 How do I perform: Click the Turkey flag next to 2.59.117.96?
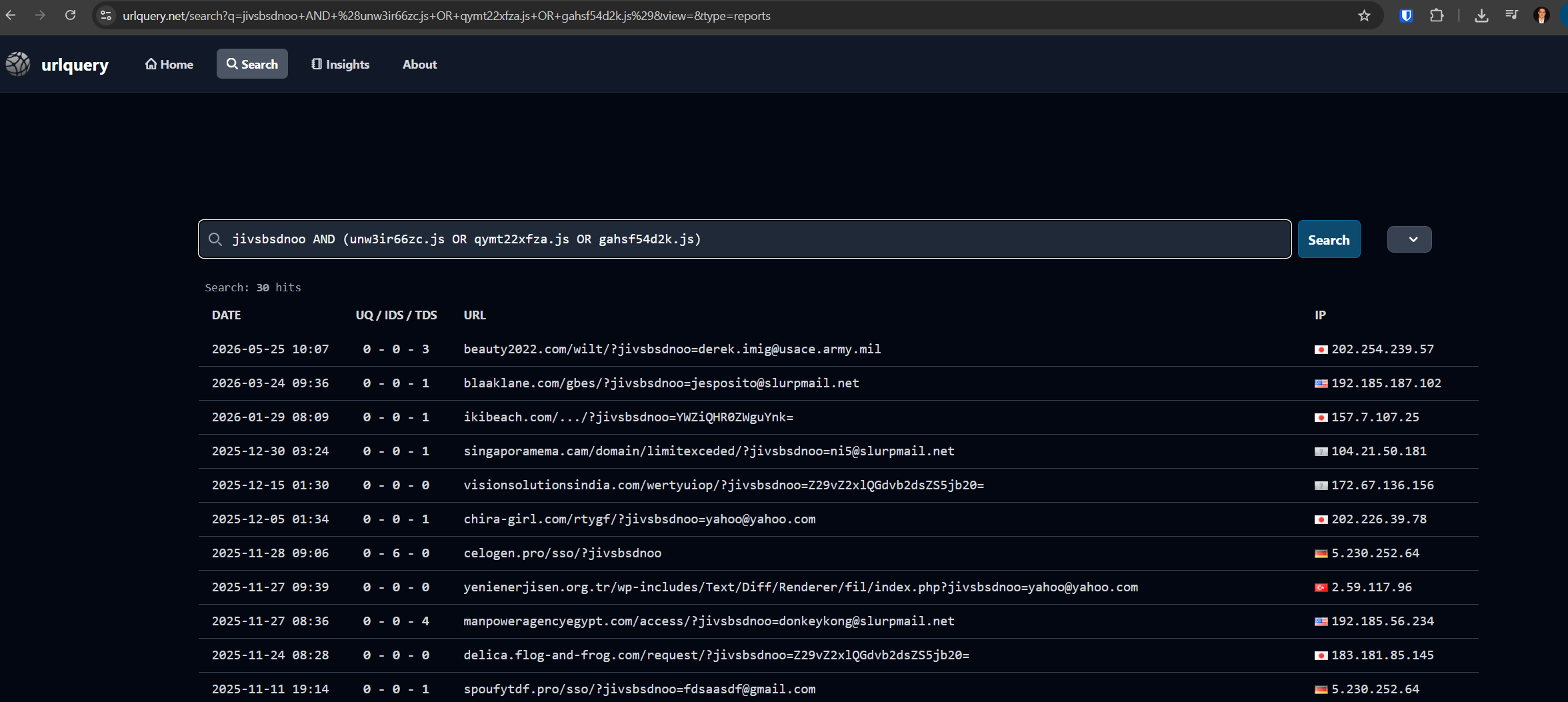click(x=1321, y=587)
